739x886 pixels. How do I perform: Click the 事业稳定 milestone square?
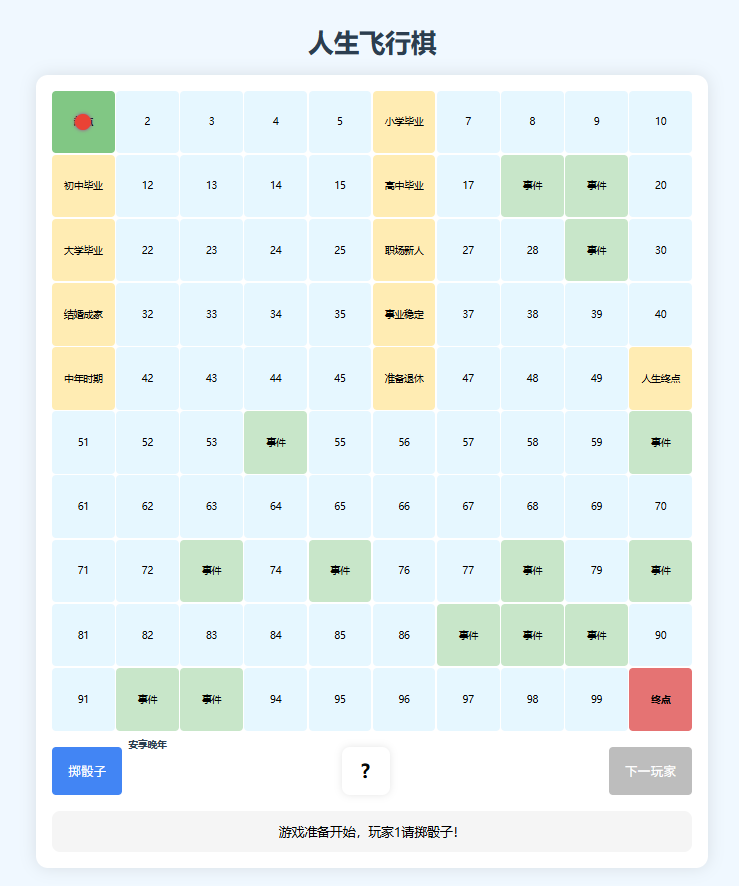404,314
